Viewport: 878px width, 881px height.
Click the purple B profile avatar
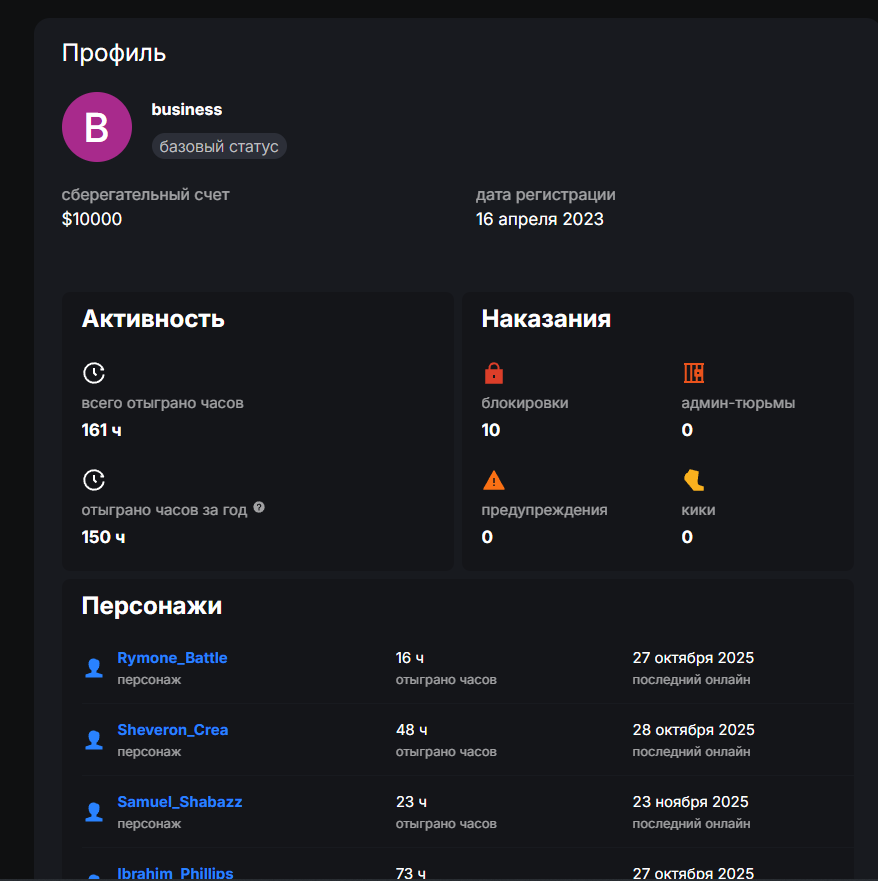[97, 127]
